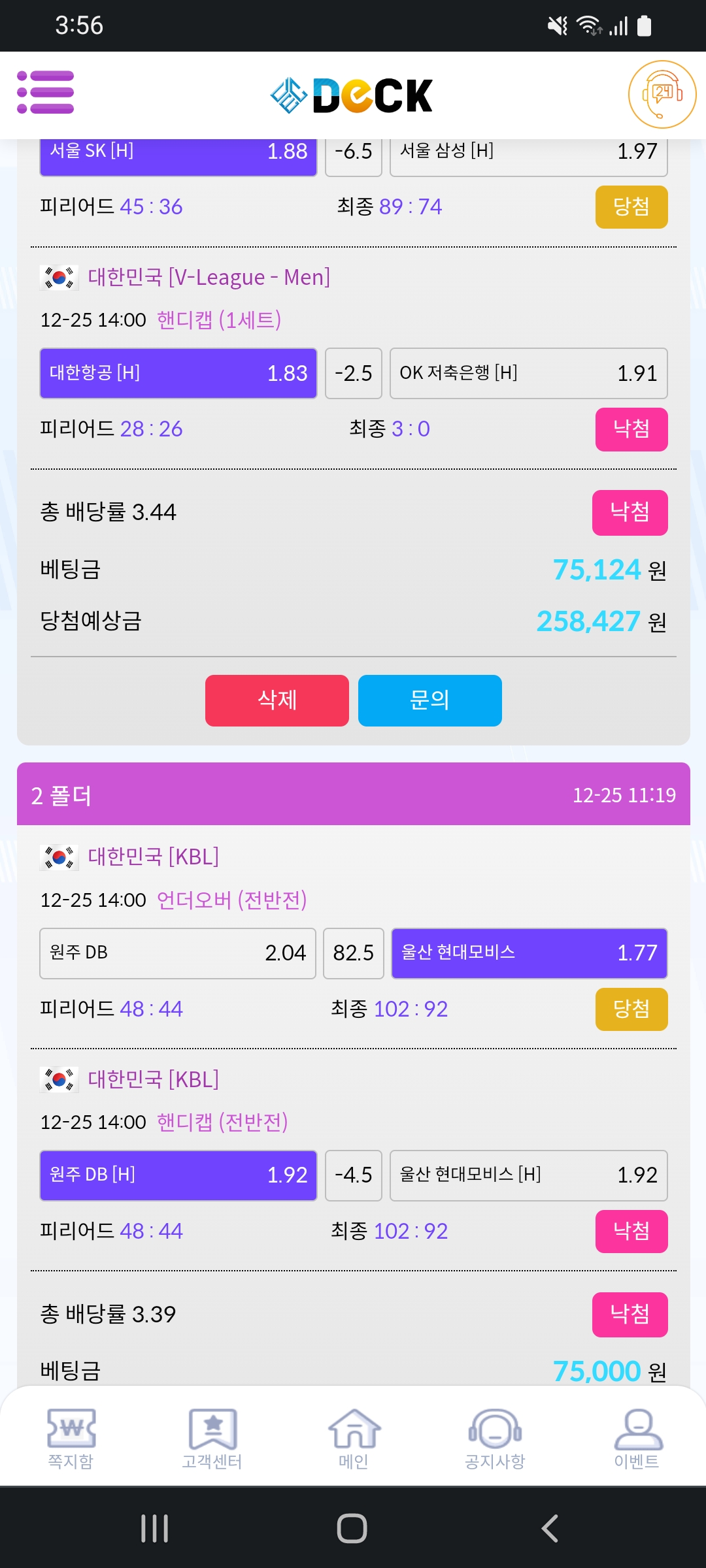This screenshot has width=706, height=1568.
Task: Select 원주 DB 2.04 odds option
Action: tap(178, 953)
